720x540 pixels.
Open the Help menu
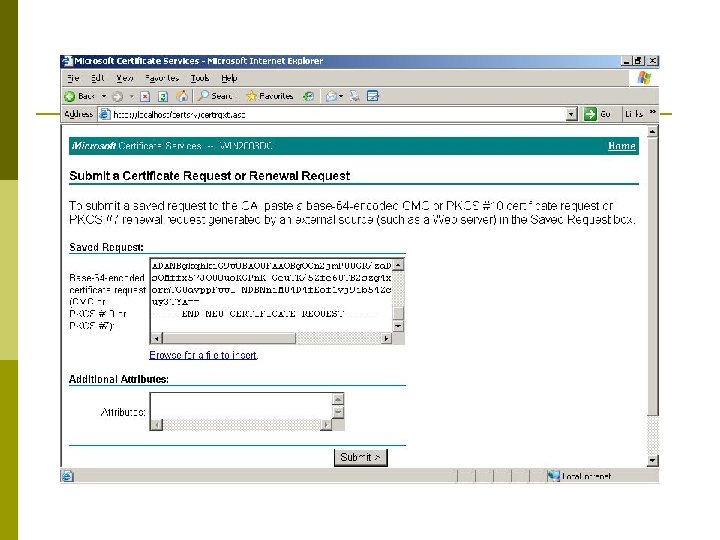point(229,78)
